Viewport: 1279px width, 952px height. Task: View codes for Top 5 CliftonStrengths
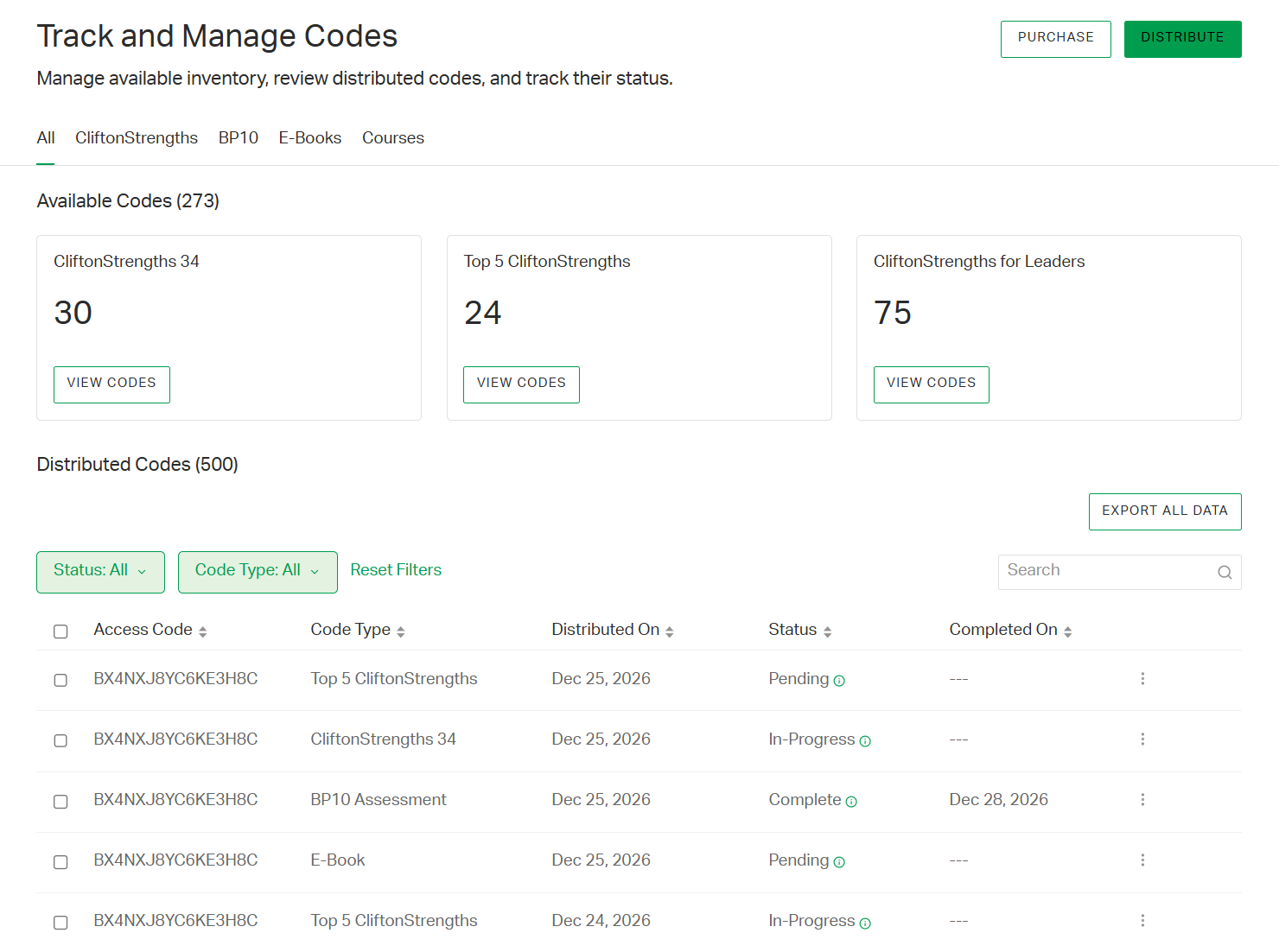tap(521, 384)
